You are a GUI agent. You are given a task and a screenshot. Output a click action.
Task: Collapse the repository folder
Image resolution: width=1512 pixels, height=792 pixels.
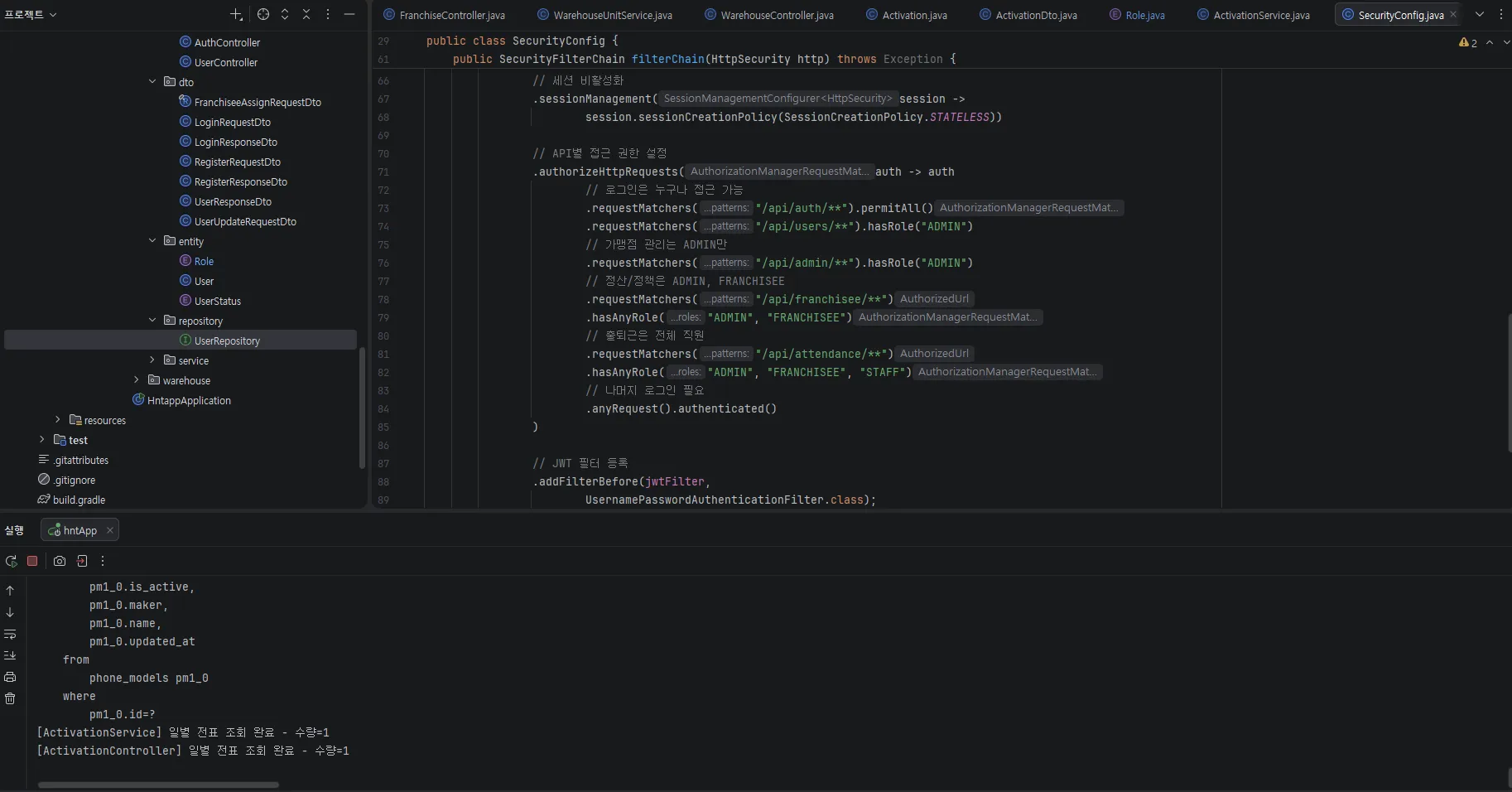152,321
